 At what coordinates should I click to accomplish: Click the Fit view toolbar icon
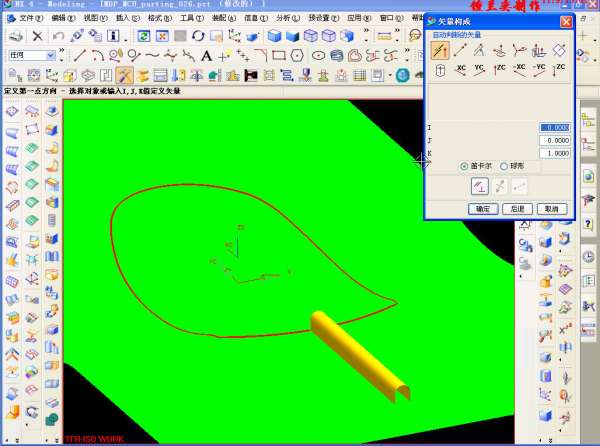tap(162, 36)
